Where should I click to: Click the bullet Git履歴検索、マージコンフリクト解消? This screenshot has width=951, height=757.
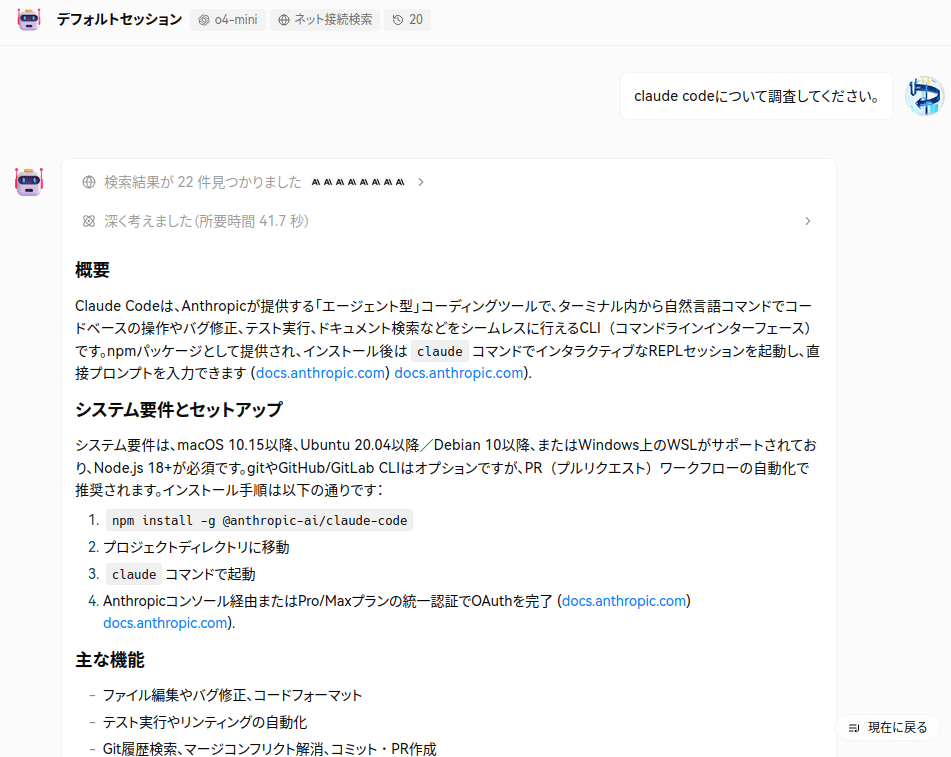[269, 749]
